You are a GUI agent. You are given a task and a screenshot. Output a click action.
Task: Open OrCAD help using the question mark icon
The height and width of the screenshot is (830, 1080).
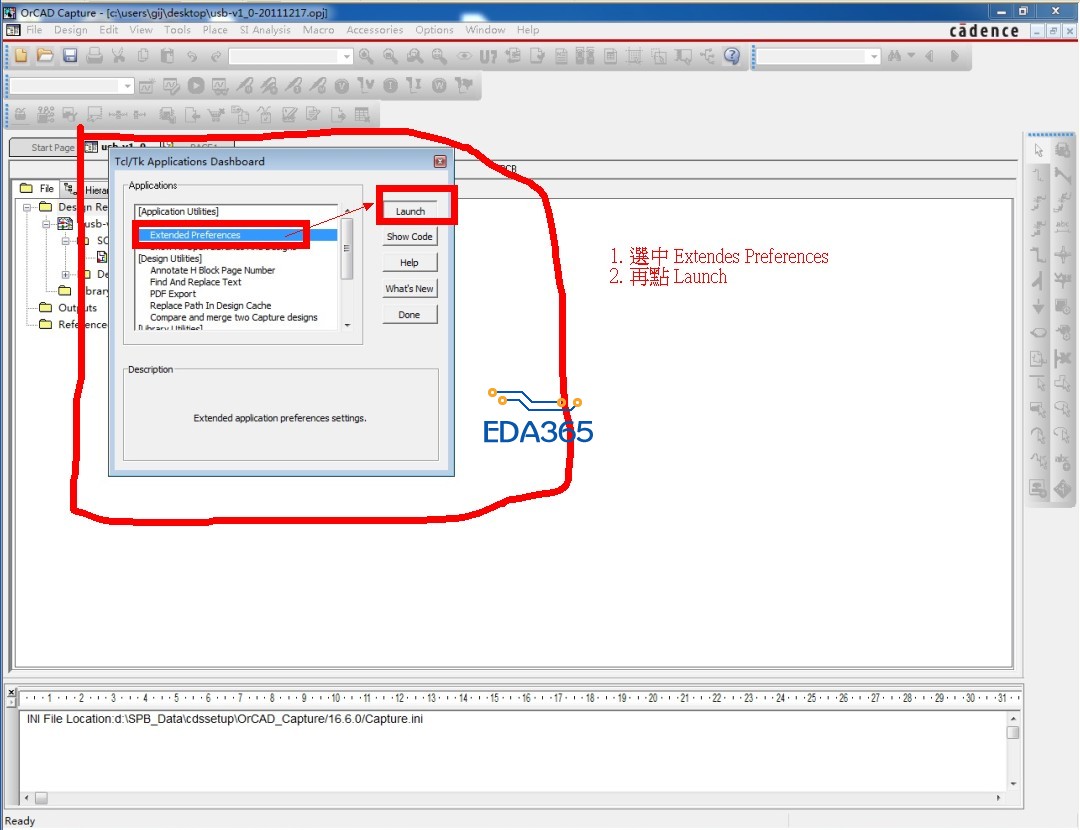730,56
